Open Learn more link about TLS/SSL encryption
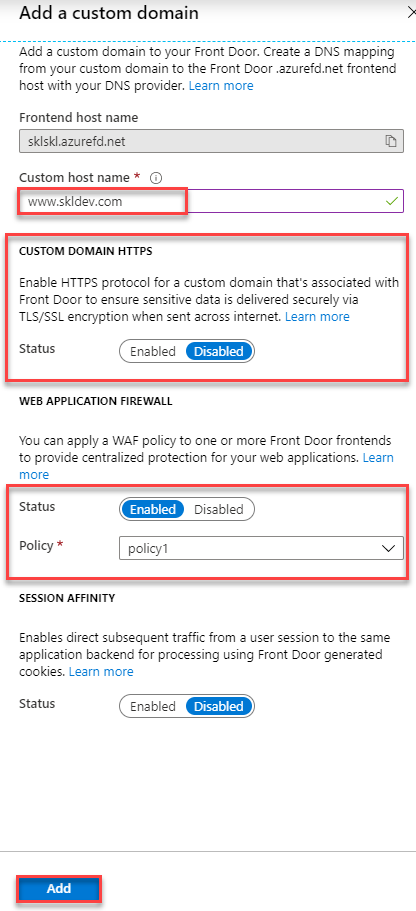Image resolution: width=416 pixels, height=911 pixels. 317,317
